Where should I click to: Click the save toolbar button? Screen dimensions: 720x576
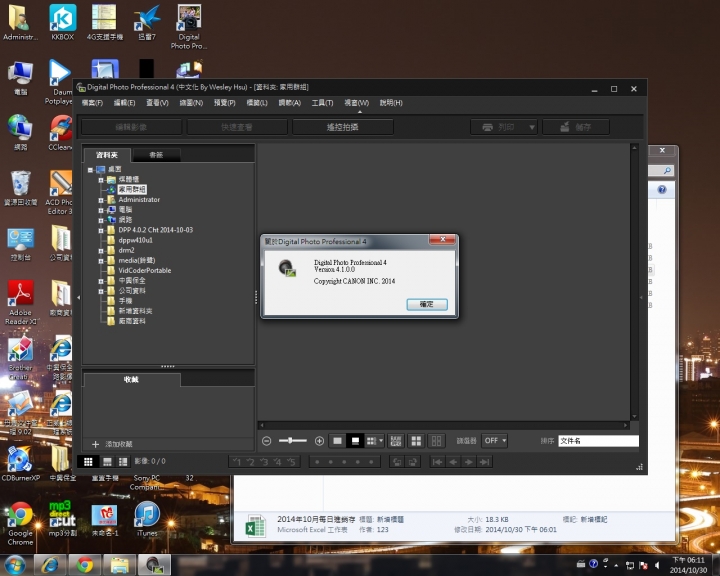point(576,127)
